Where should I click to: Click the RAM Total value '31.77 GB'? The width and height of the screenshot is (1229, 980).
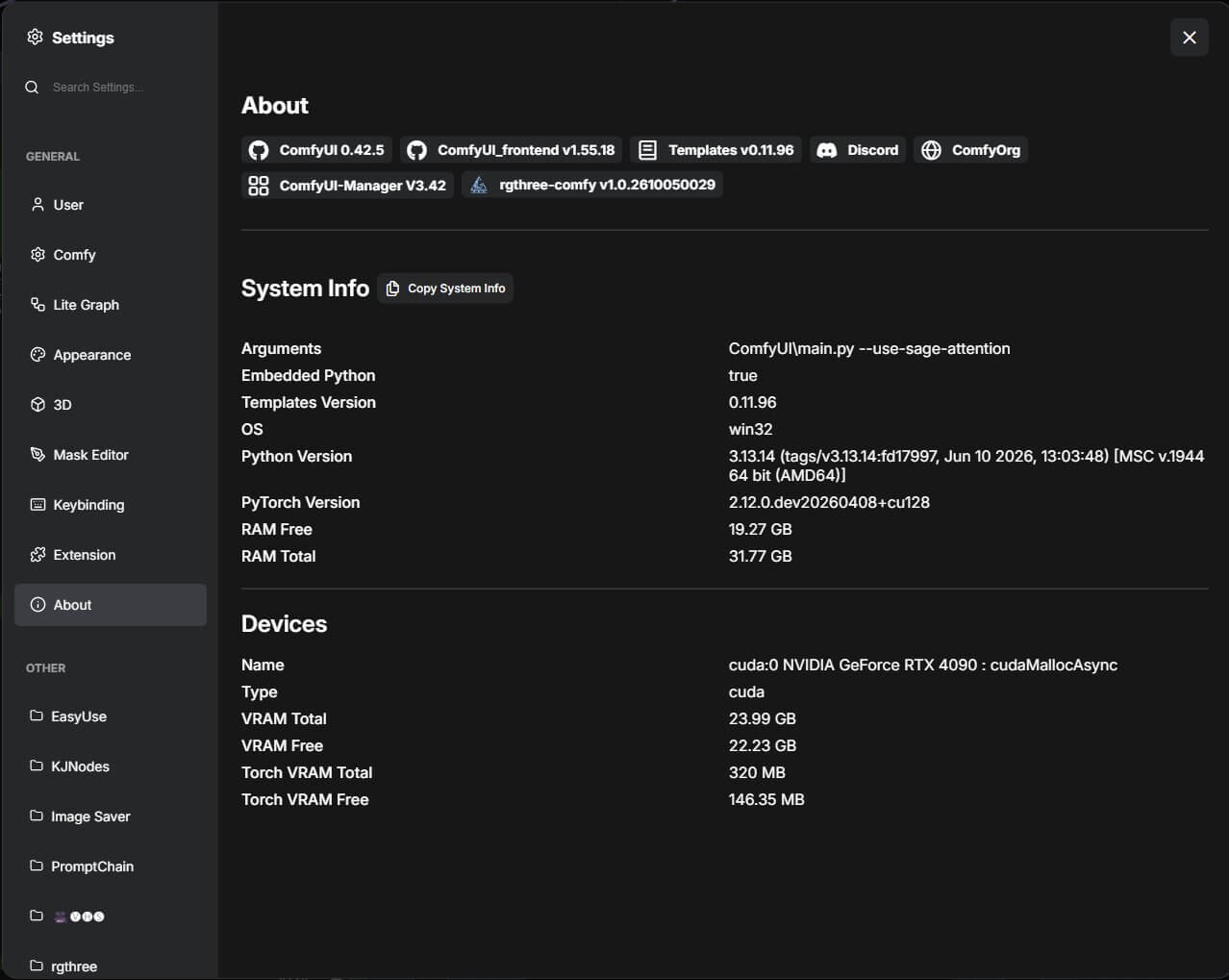point(761,556)
